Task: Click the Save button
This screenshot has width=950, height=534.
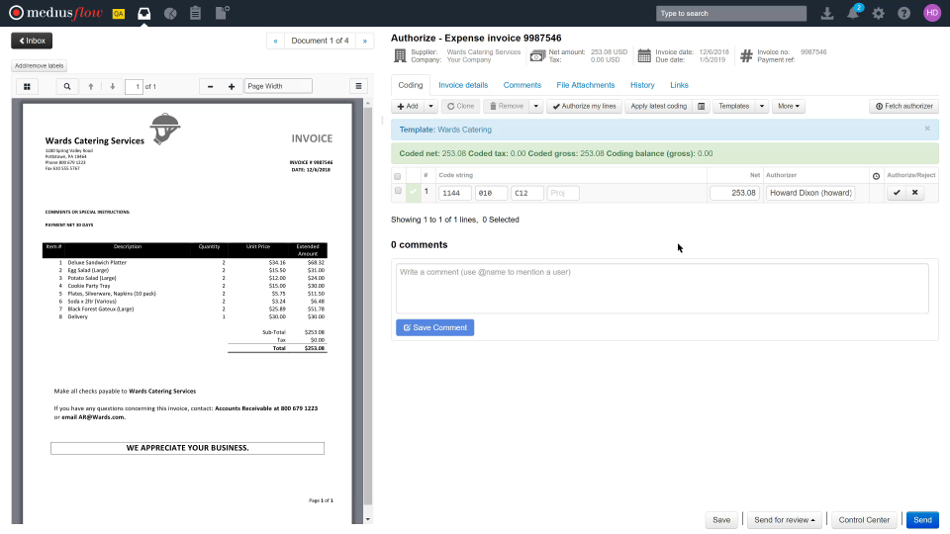Action: (721, 520)
